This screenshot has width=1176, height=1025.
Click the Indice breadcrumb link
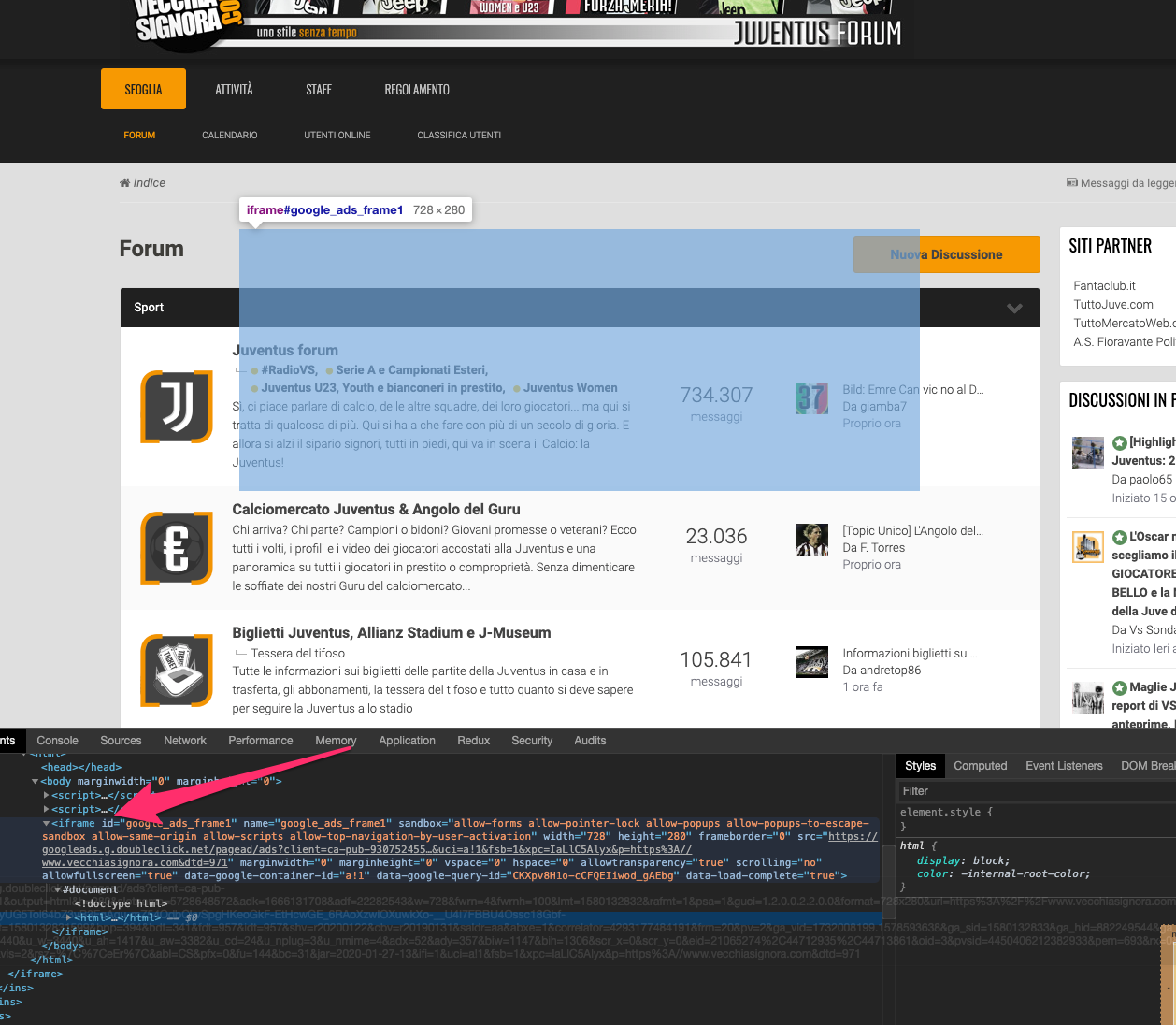click(x=150, y=183)
